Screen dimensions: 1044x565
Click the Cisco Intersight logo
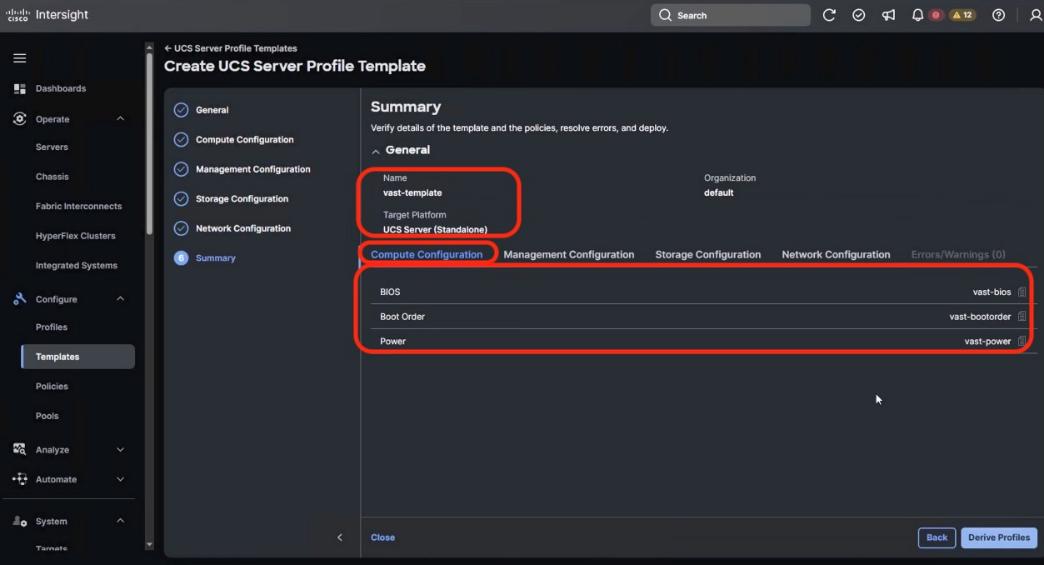coord(47,15)
